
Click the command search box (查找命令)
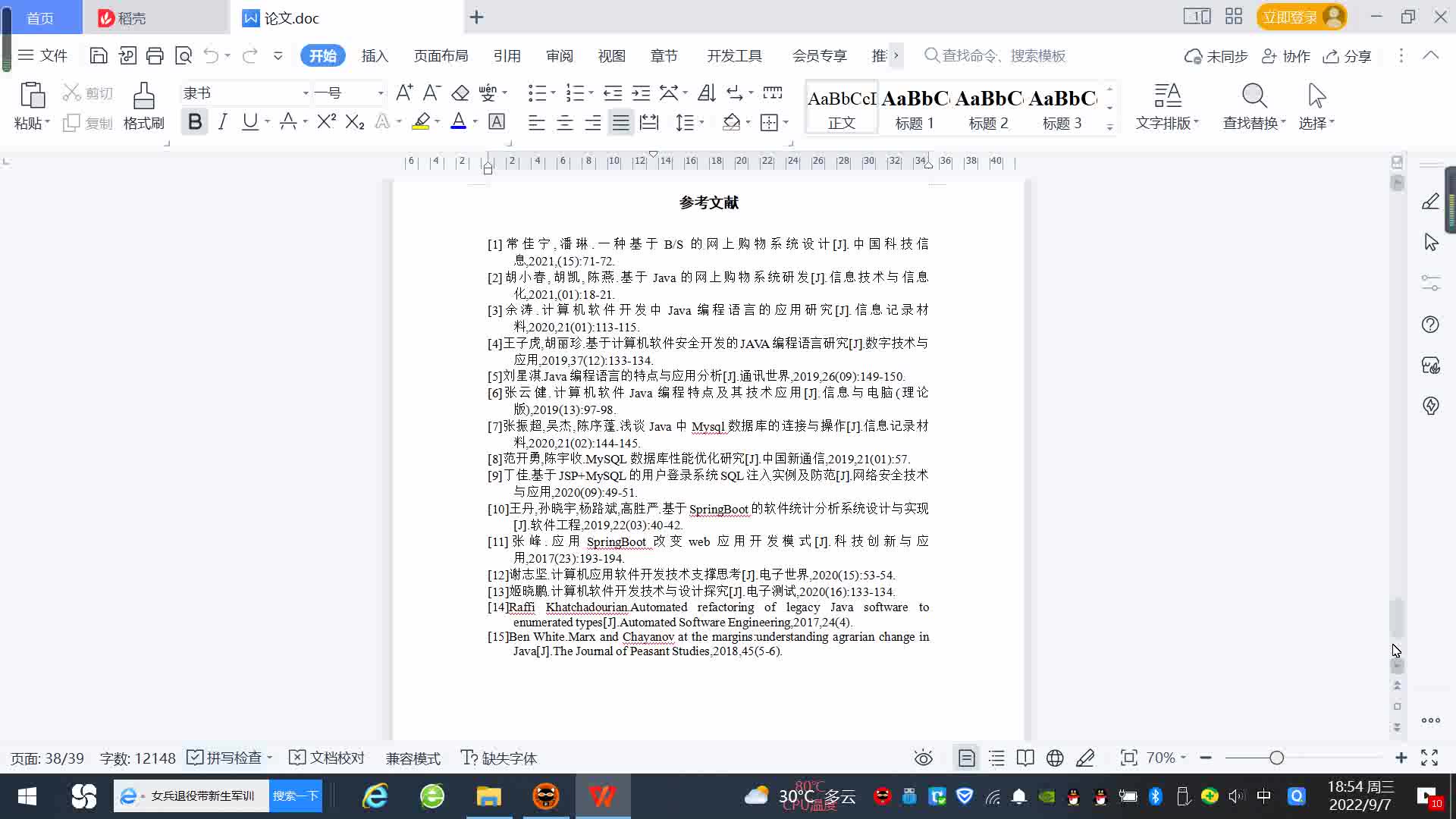pyautogui.click(x=1003, y=56)
